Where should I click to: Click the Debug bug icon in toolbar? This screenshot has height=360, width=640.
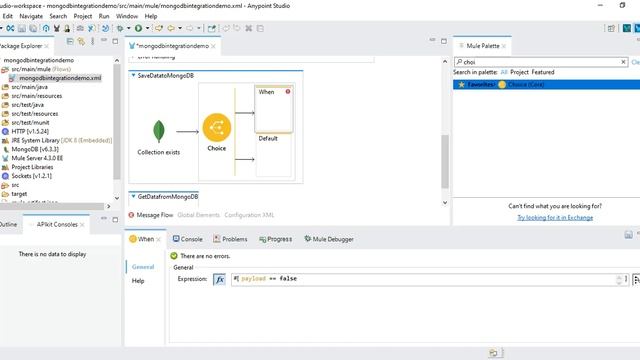tap(120, 28)
